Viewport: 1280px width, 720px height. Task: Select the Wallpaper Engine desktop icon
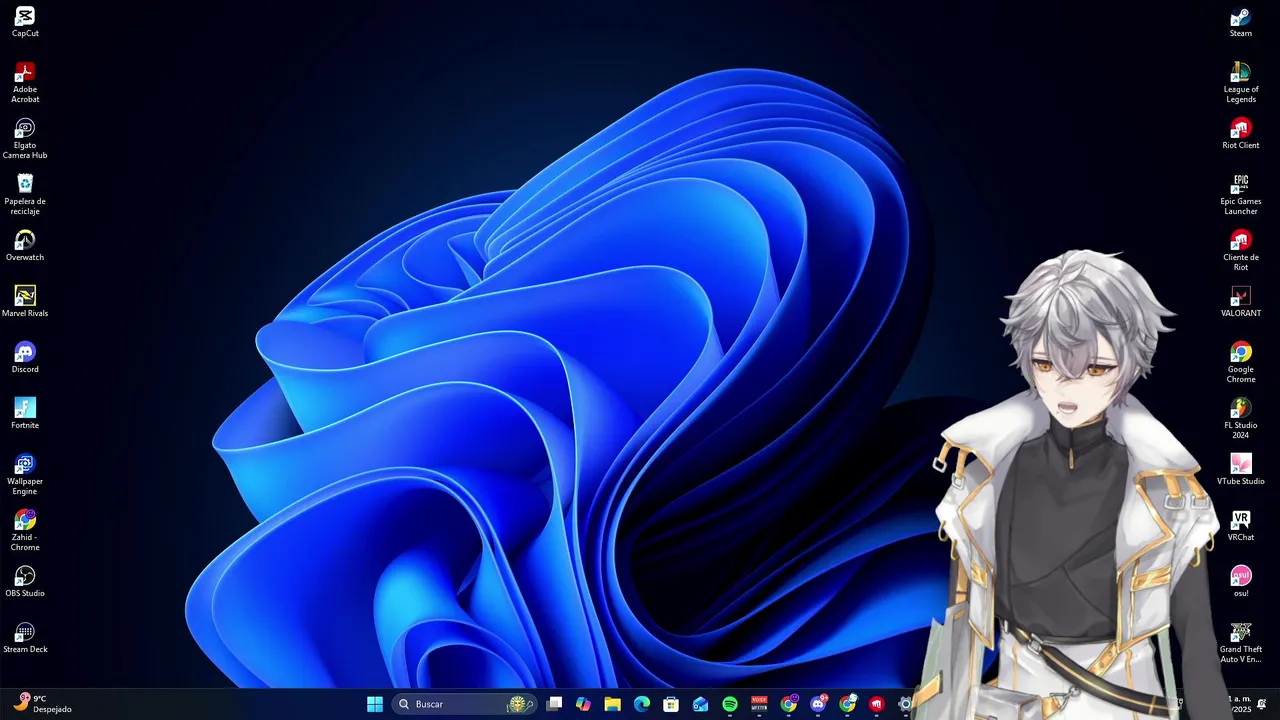(25, 475)
